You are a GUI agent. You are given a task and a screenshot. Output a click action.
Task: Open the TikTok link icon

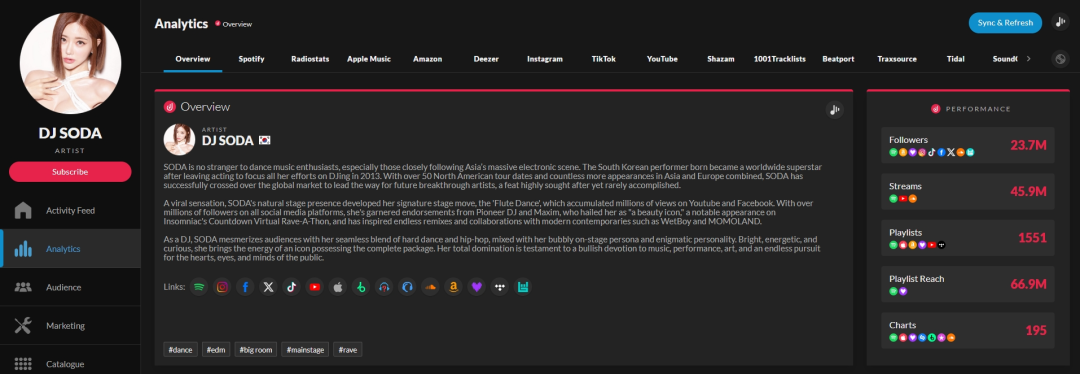(291, 287)
